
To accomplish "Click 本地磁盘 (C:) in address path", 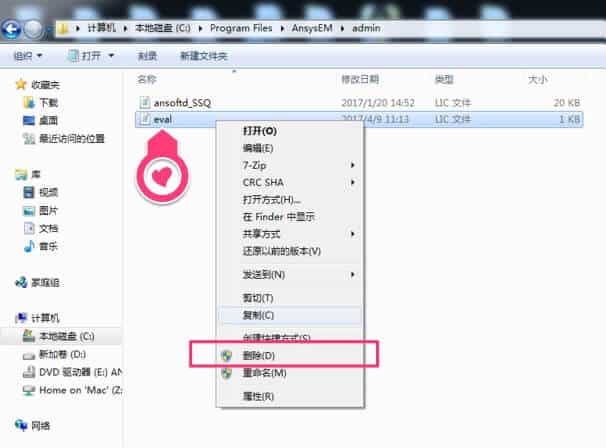I will pos(163,28).
